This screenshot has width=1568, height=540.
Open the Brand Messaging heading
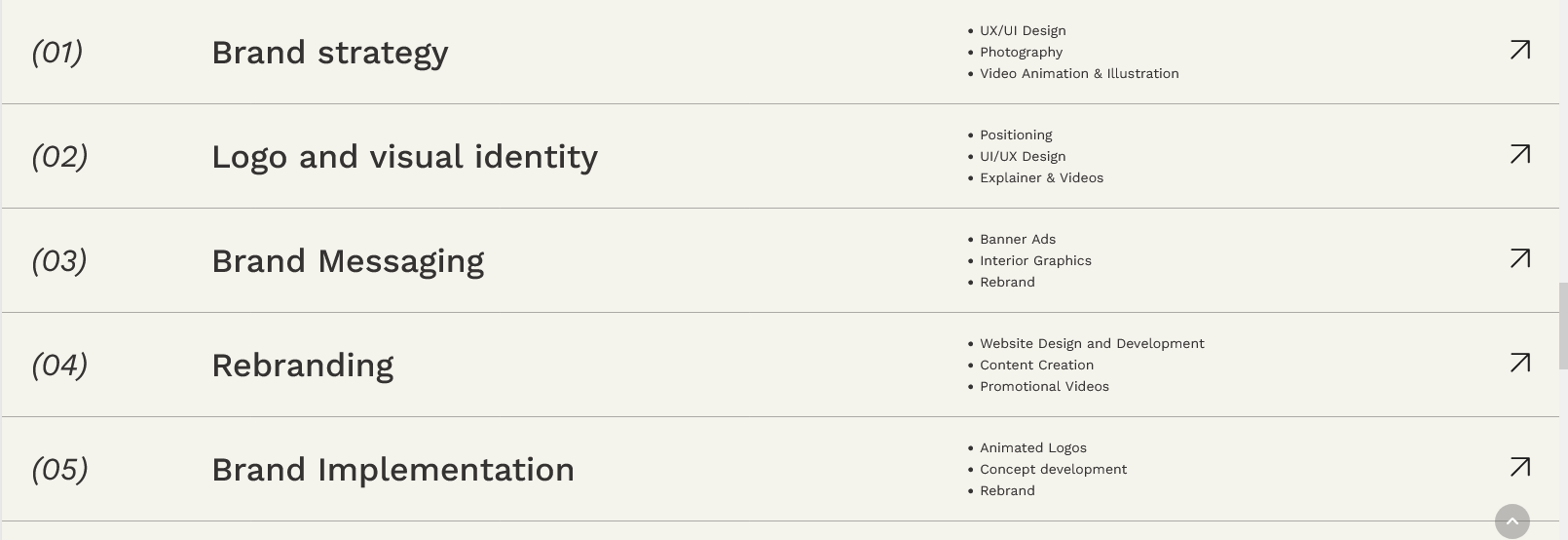pos(348,261)
